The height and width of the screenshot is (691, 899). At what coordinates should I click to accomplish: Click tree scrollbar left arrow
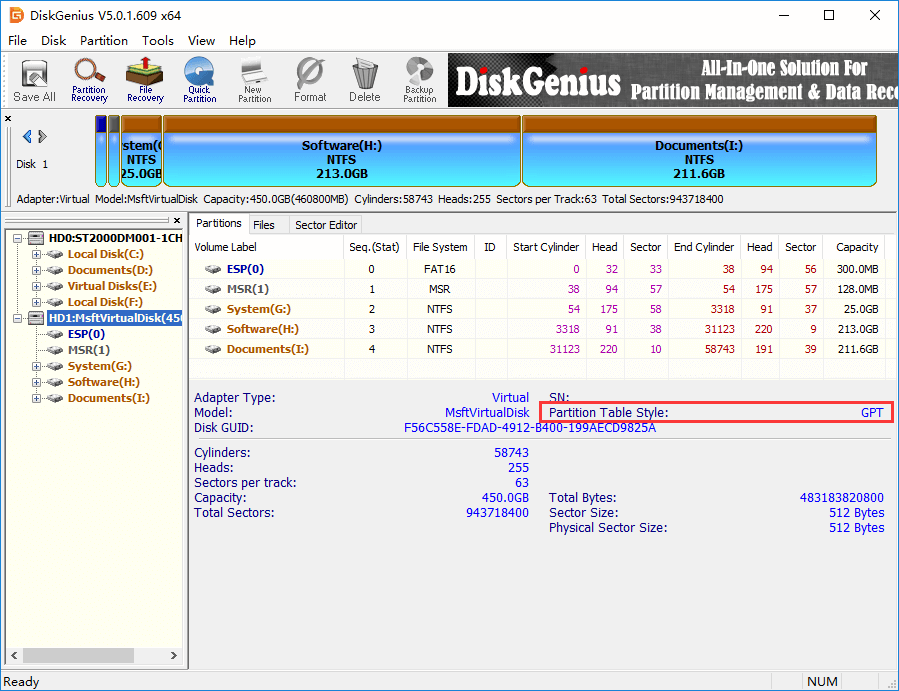tap(14, 655)
